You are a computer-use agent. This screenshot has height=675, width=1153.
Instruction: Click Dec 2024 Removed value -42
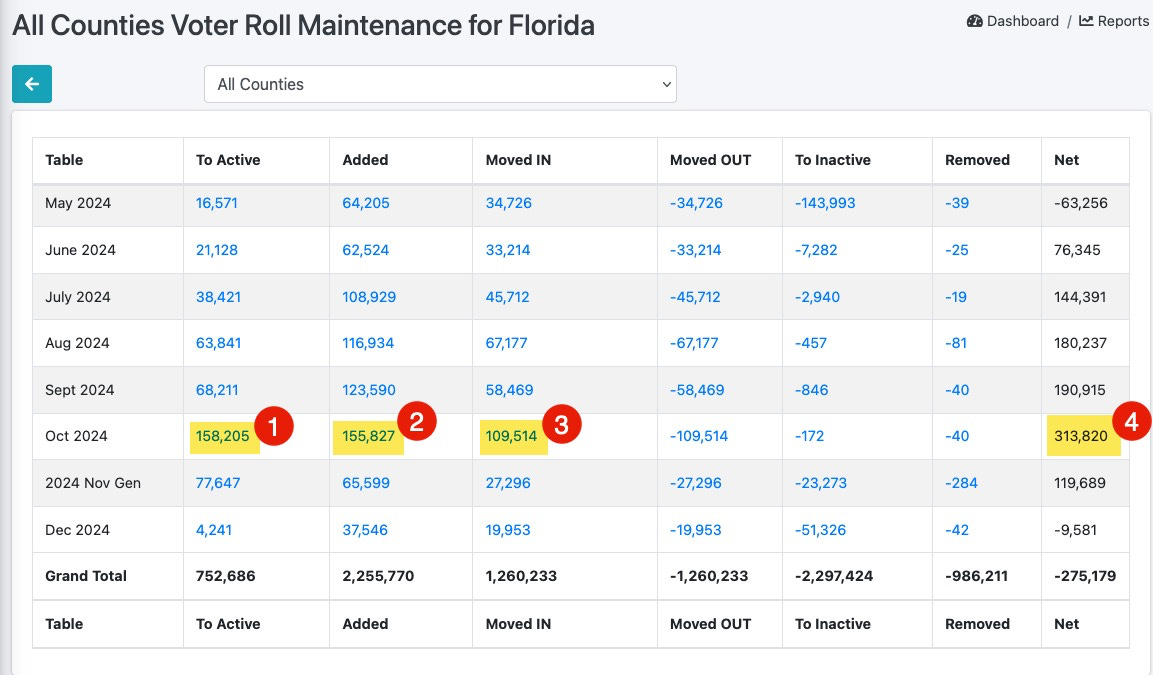[957, 530]
